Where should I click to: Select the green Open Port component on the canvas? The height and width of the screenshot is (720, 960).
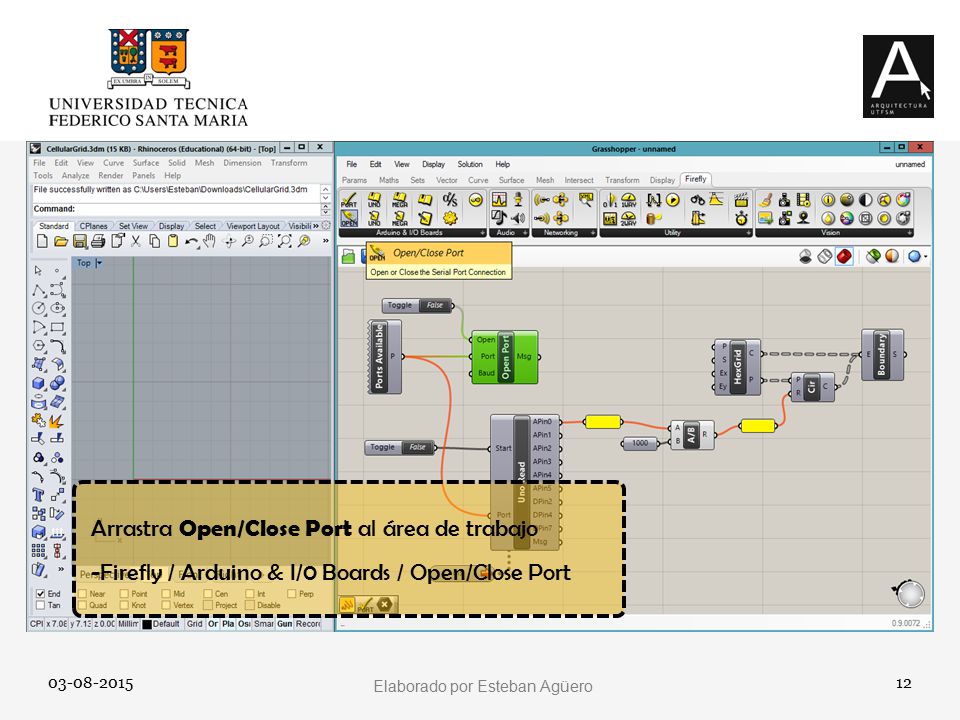pyautogui.click(x=505, y=357)
